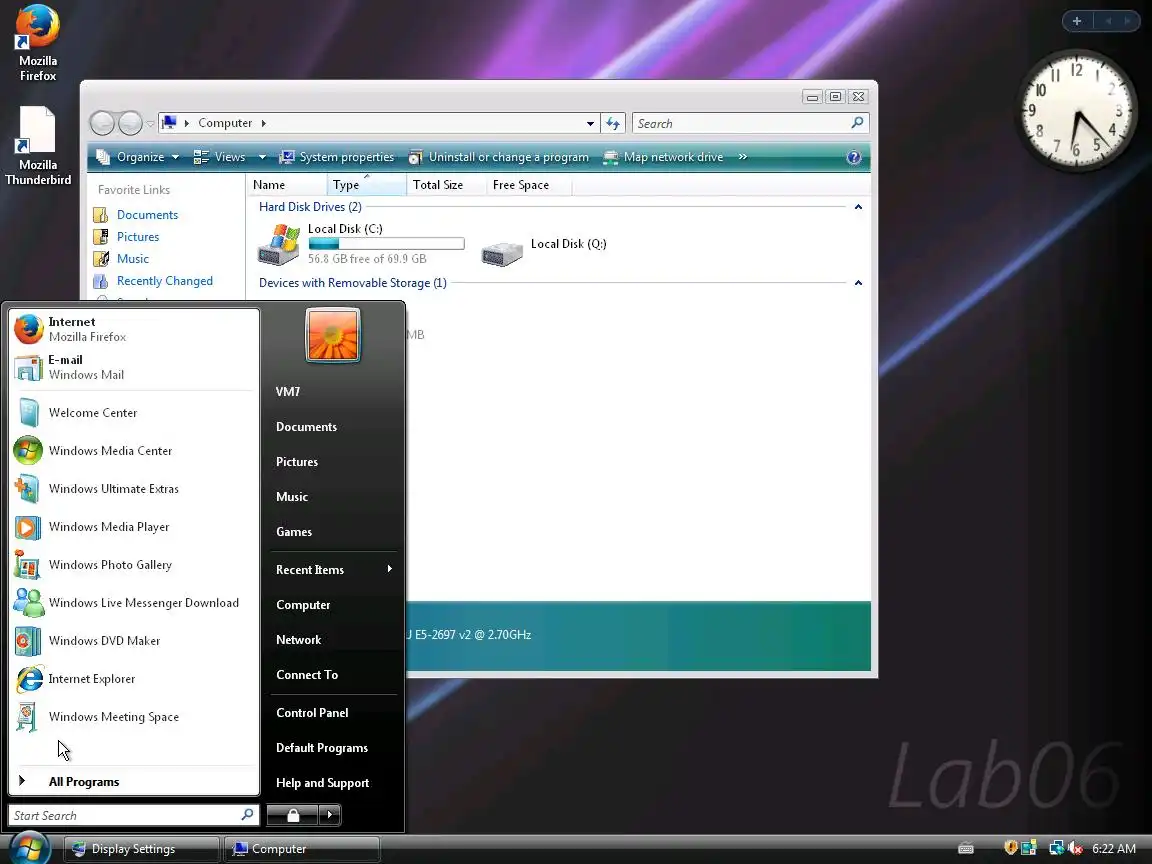The height and width of the screenshot is (864, 1152).
Task: Launch Windows DVD Maker
Action: point(134,641)
